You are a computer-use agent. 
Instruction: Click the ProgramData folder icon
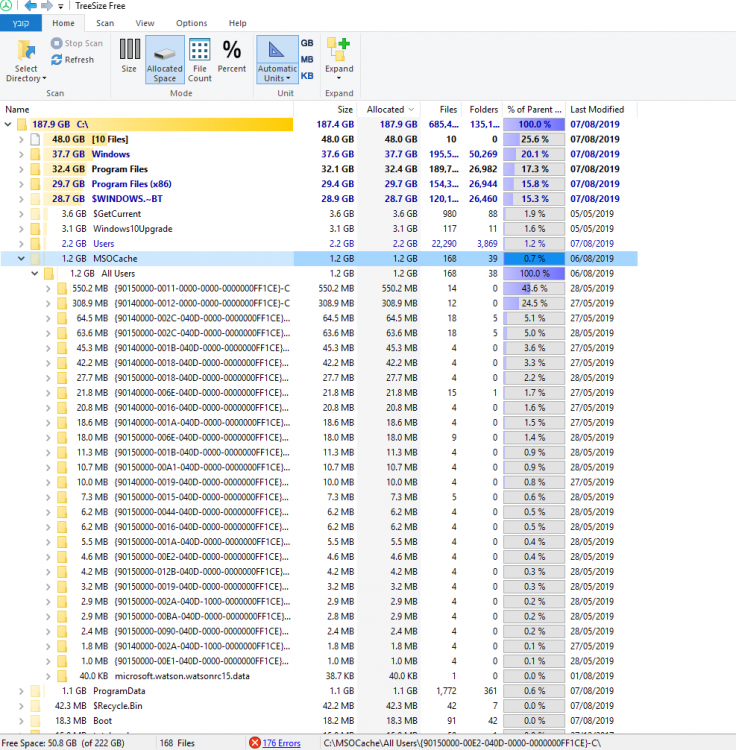tap(35, 691)
